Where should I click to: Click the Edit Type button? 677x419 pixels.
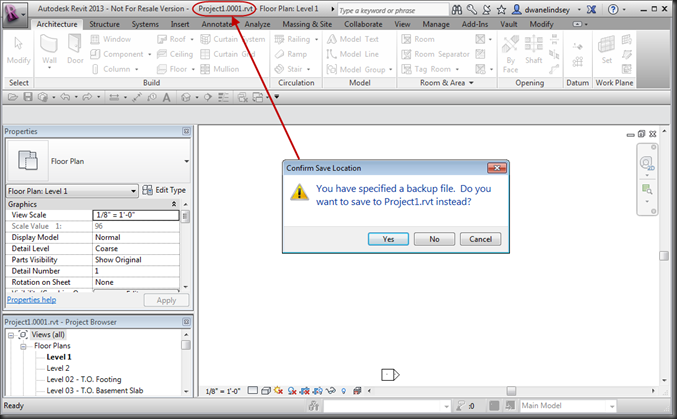click(165, 190)
